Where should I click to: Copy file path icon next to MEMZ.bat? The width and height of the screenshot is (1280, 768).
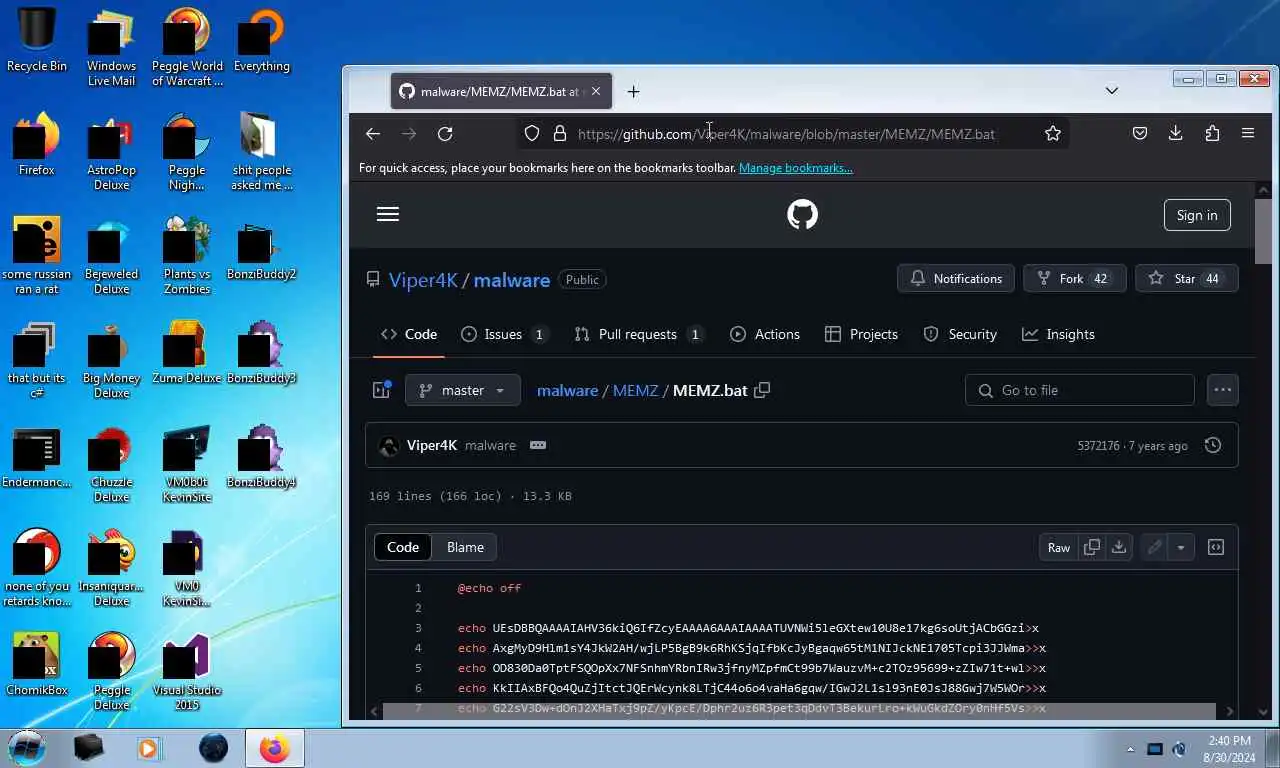(762, 390)
